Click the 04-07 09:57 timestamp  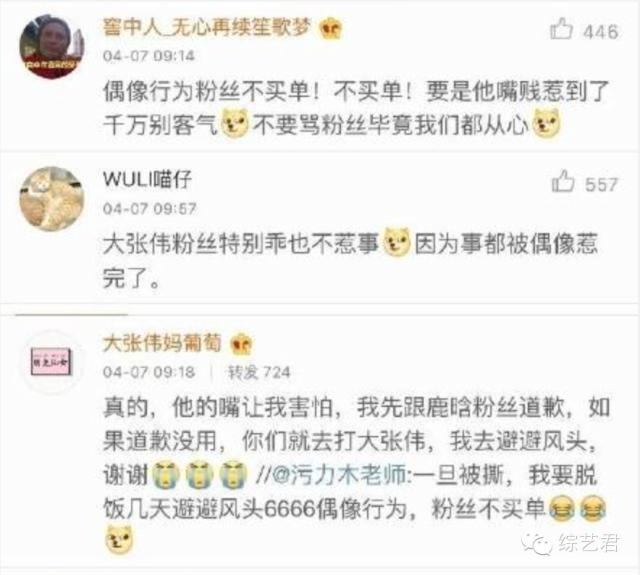point(149,209)
